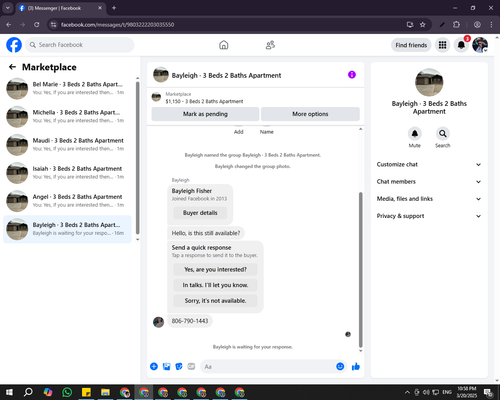500x400 pixels.
Task: Expand the Privacy & support section
Action: tap(429, 216)
